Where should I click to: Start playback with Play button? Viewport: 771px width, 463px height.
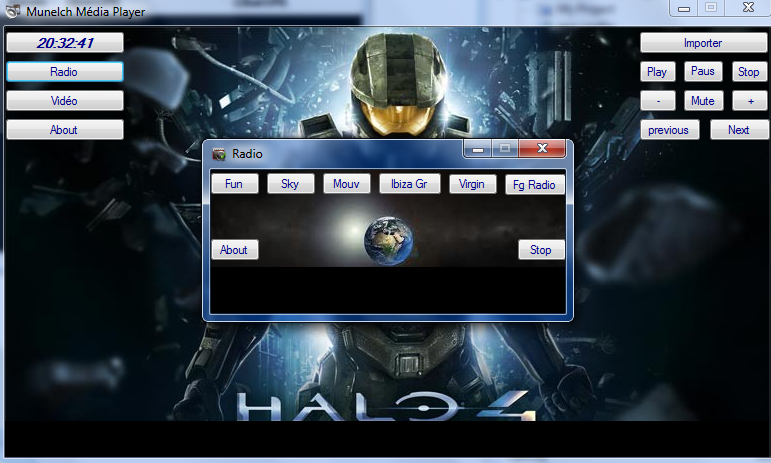pos(657,72)
